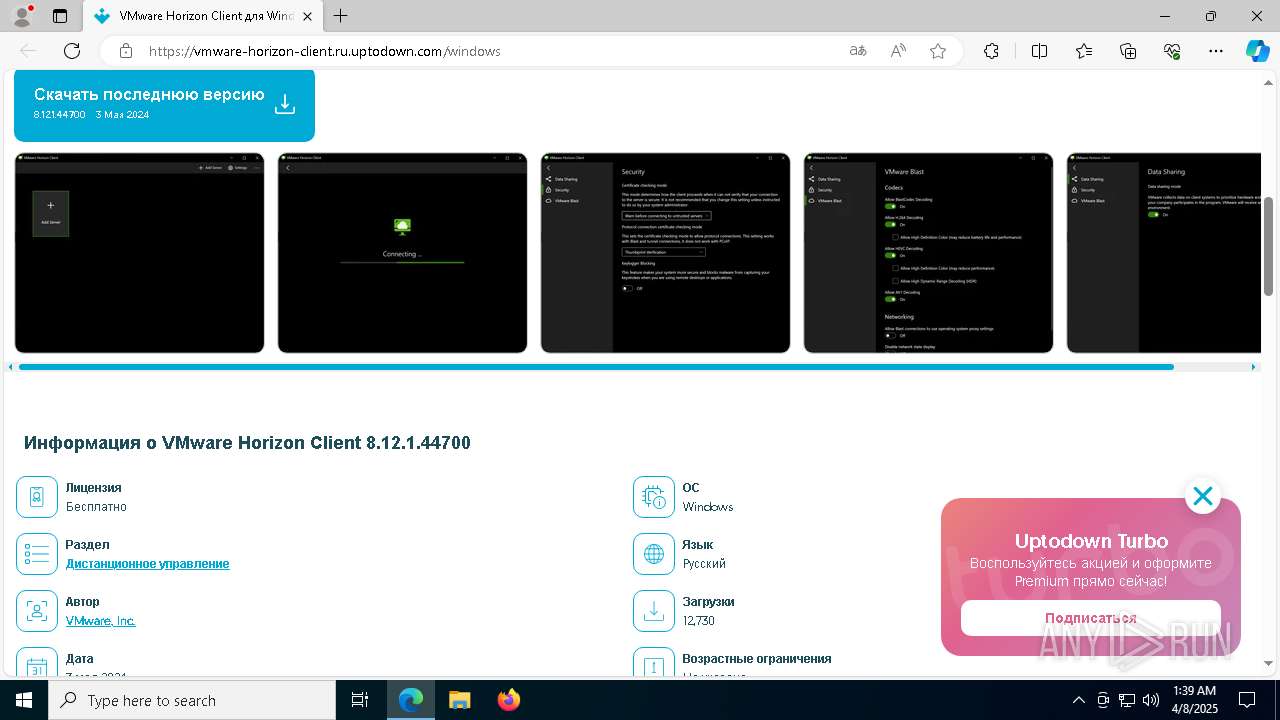This screenshot has width=1280, height=720.
Task: Open the taskbar clock and calendar
Action: 1194,700
